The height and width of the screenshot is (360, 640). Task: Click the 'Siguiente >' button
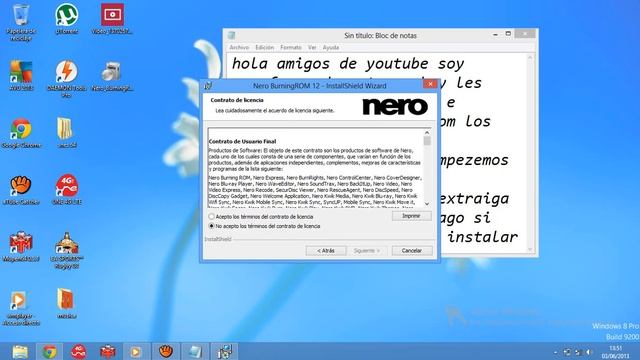pos(367,251)
